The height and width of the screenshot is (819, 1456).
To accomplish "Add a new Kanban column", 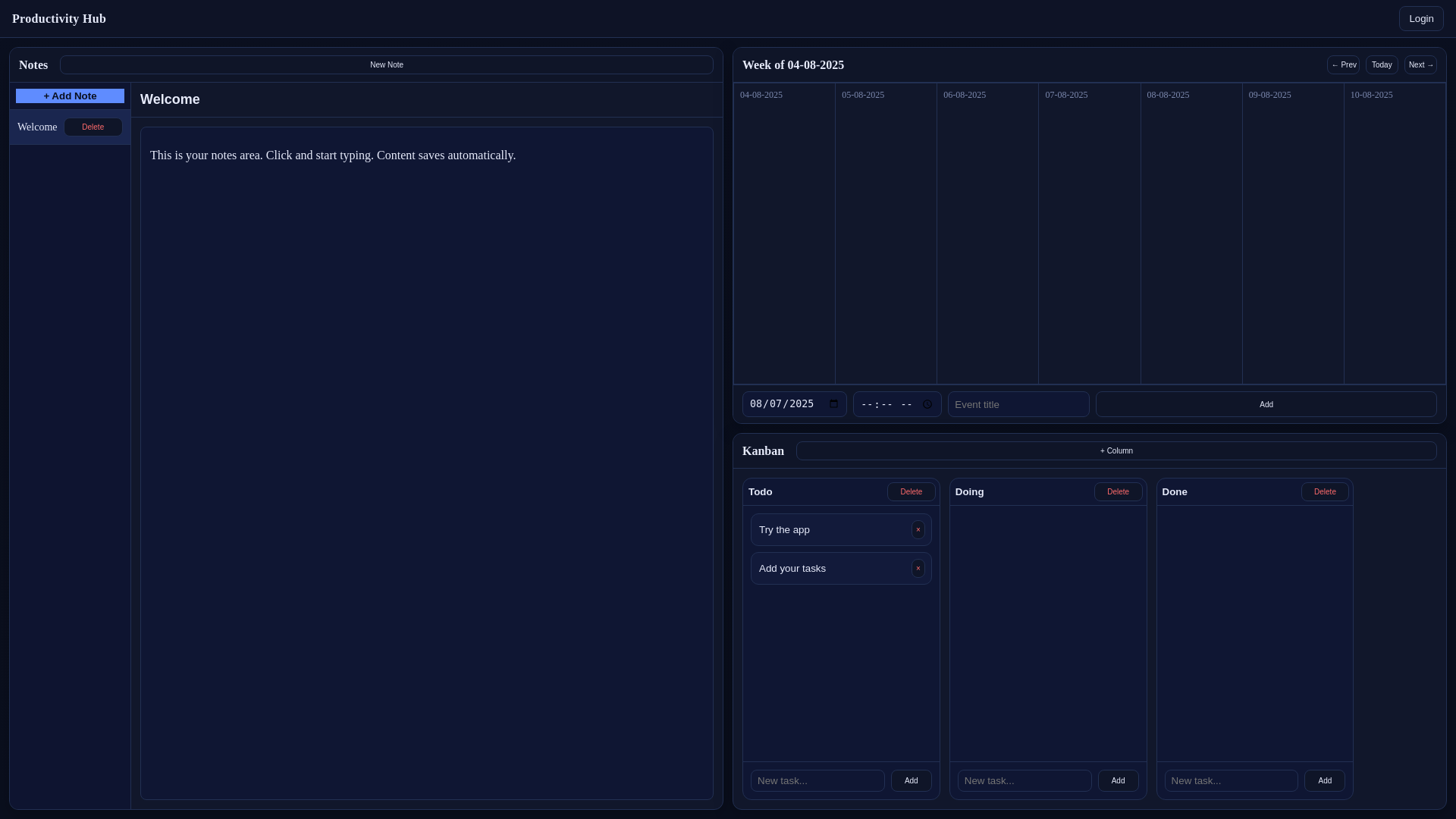I will point(1116,451).
